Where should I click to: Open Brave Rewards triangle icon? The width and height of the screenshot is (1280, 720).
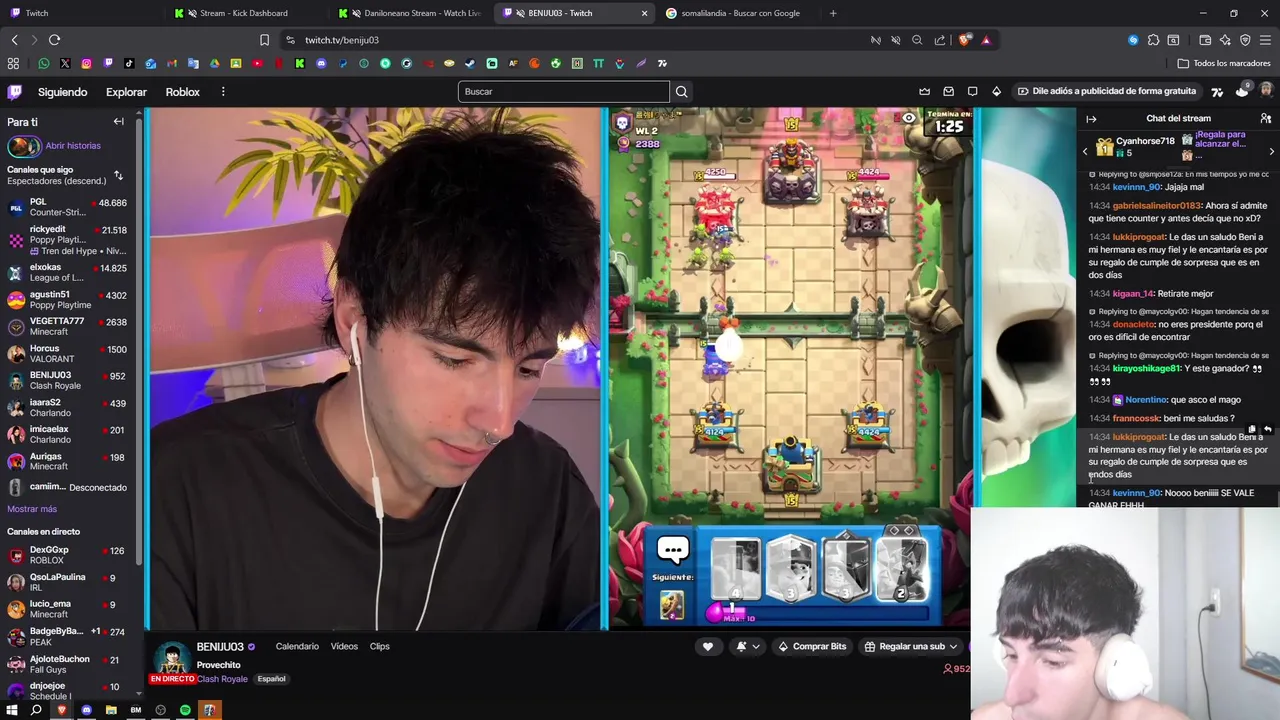[x=986, y=40]
